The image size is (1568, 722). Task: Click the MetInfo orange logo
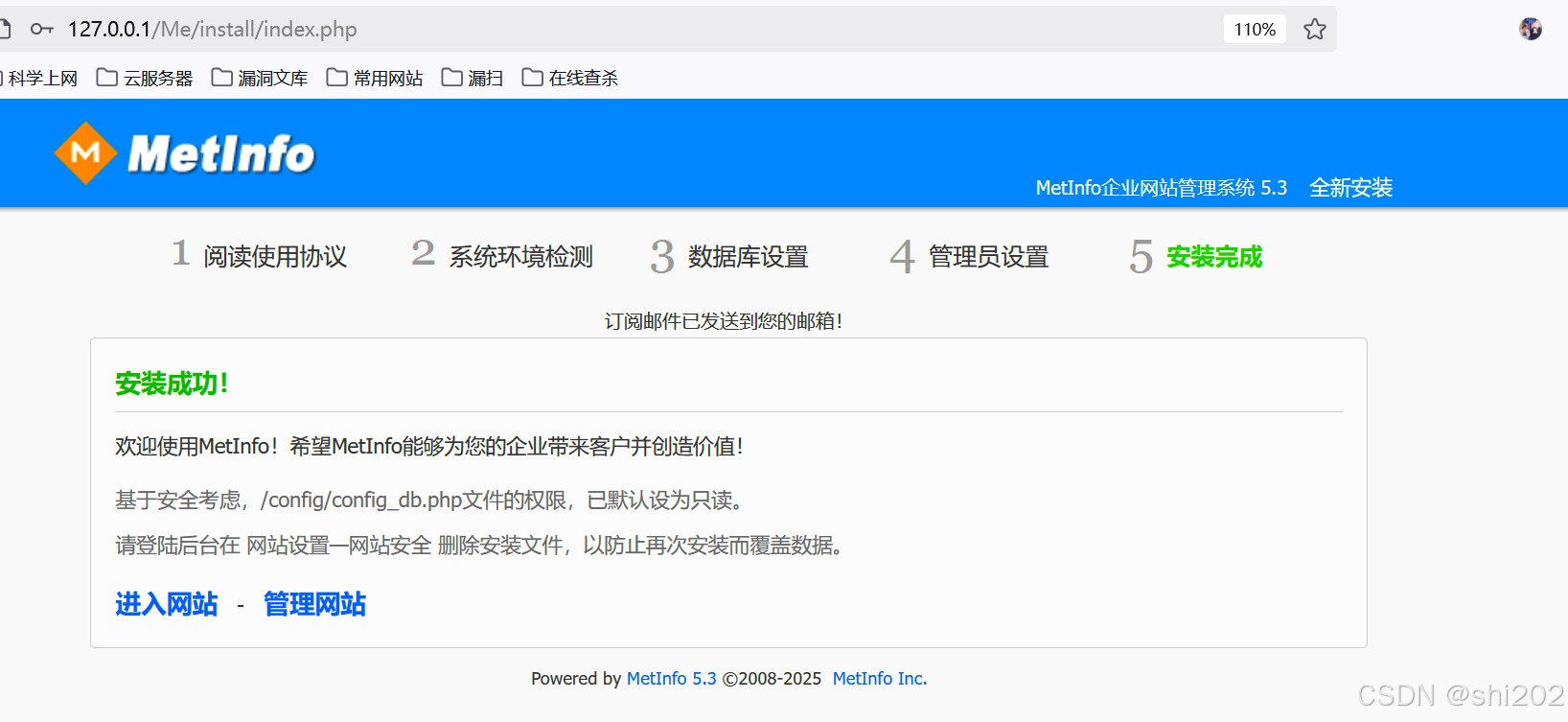click(x=86, y=152)
